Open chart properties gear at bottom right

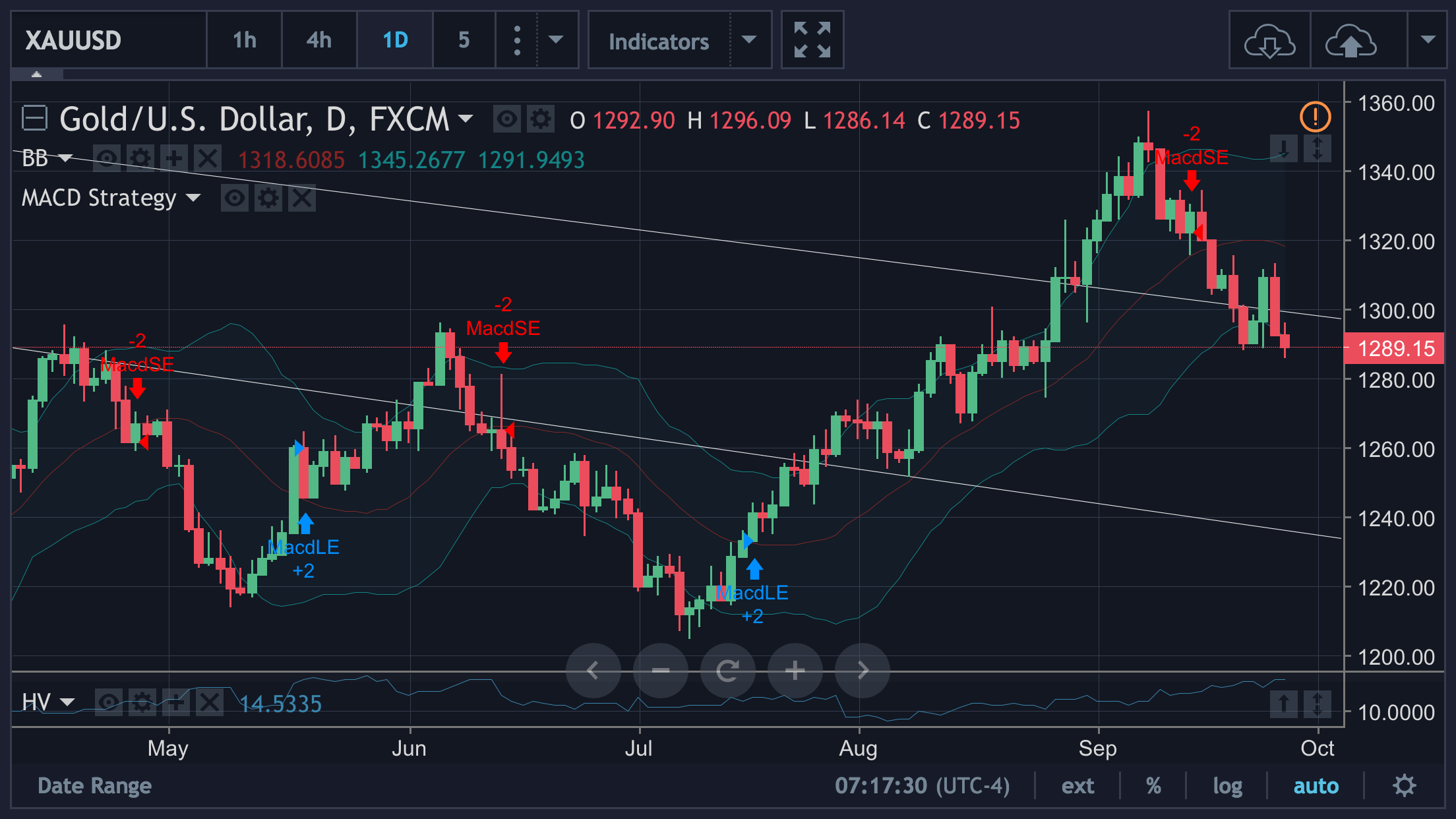(x=1404, y=785)
